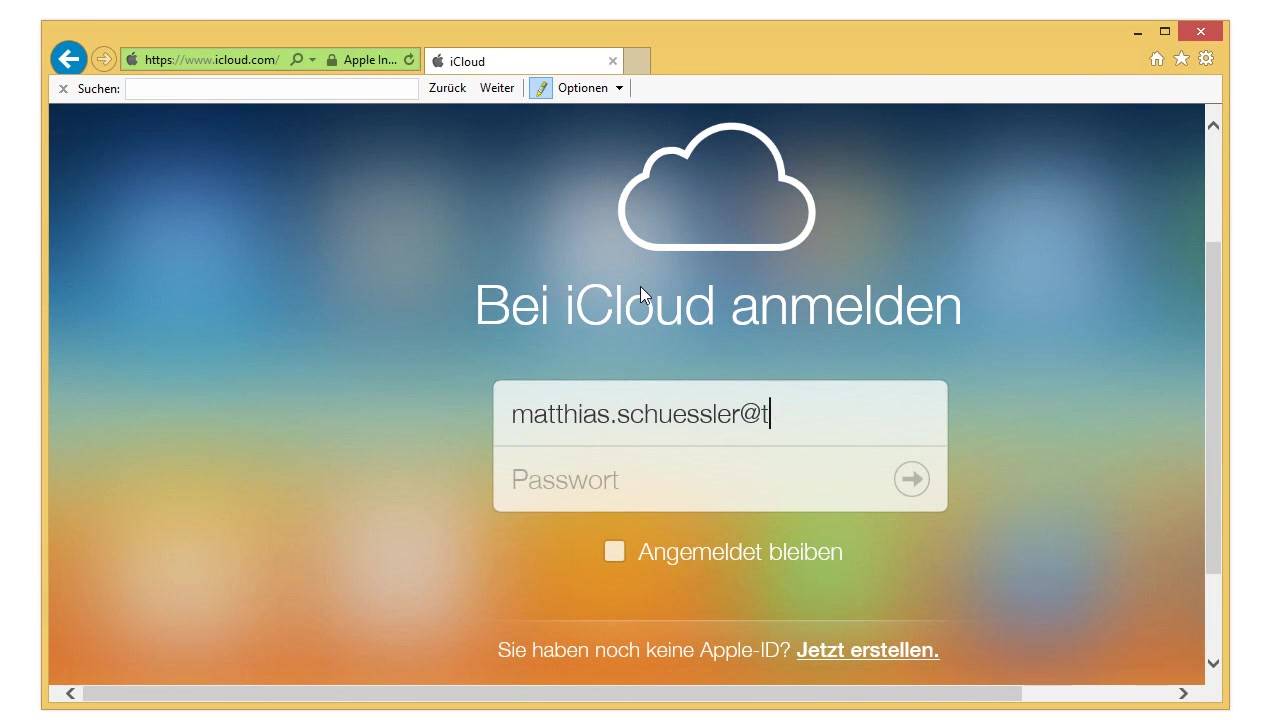Toggle the highlight matches pen icon
The height and width of the screenshot is (720, 1280).
tap(541, 88)
